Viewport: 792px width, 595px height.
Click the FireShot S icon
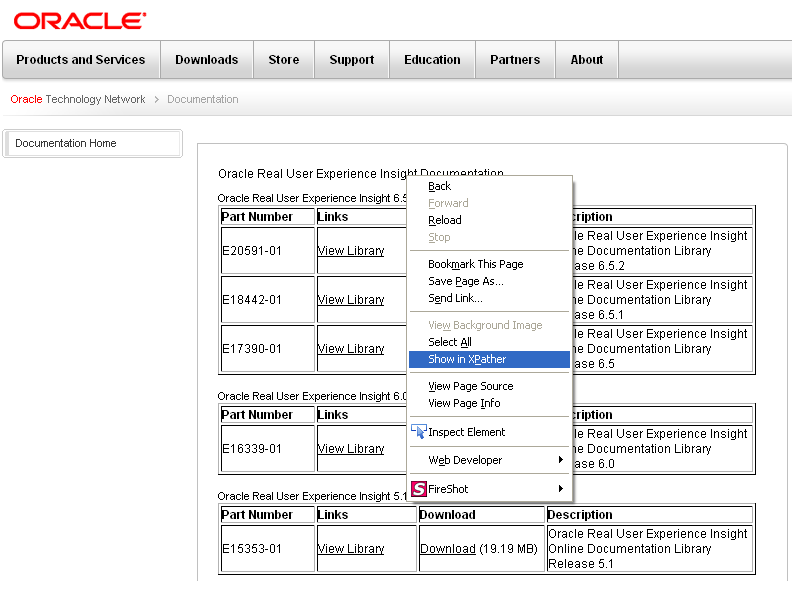click(x=419, y=489)
